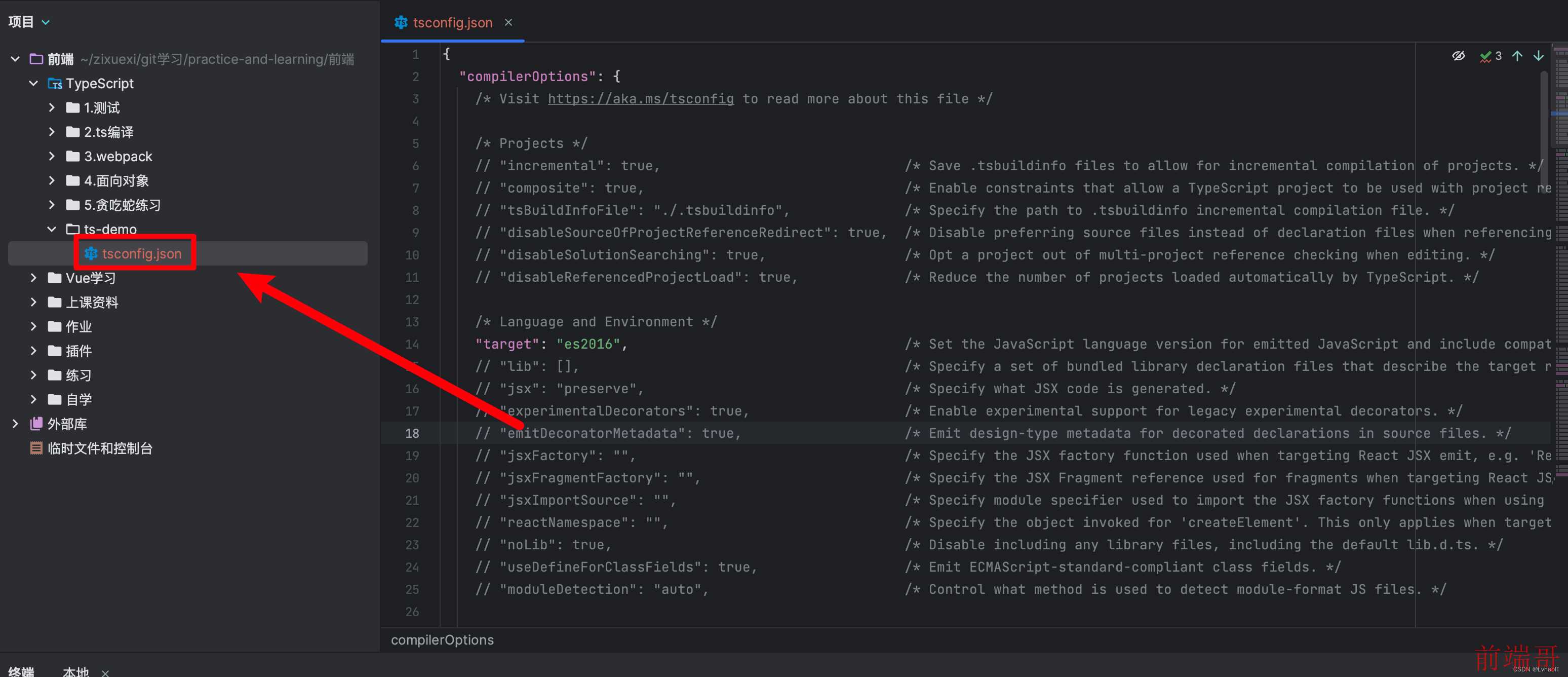1568x677 pixels.
Task: Click the "es2016" value text
Action: [588, 344]
